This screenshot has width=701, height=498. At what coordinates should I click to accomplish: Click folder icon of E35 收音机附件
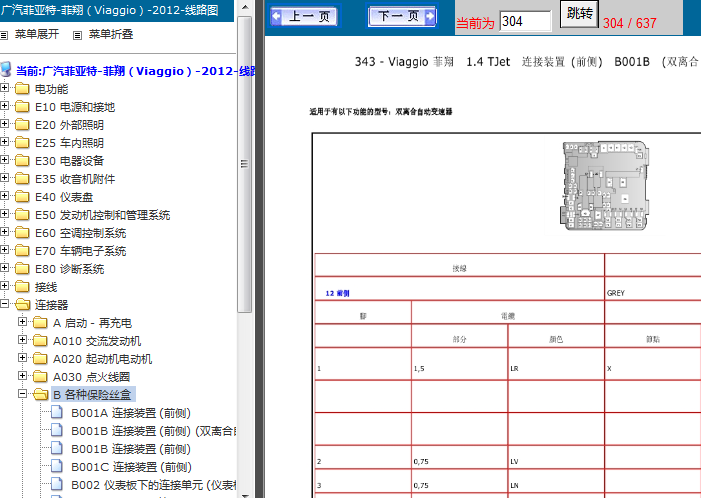[22, 178]
